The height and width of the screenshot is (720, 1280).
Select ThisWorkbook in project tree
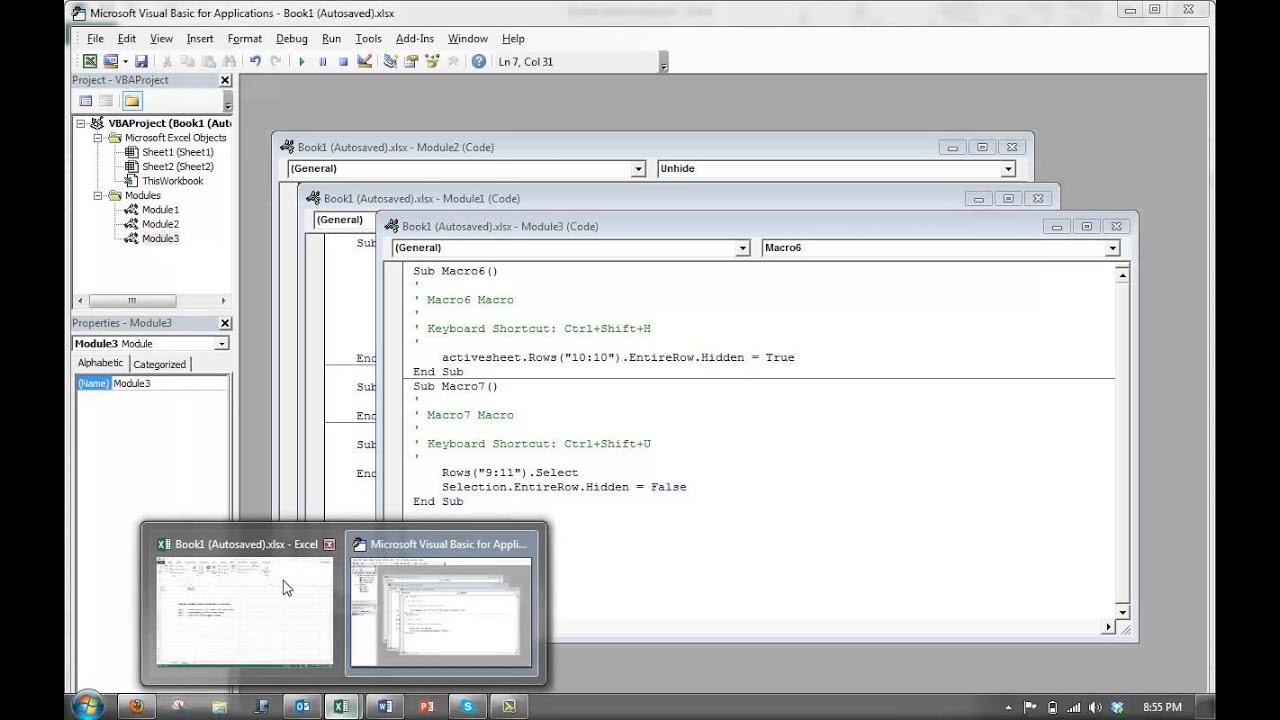tap(172, 181)
